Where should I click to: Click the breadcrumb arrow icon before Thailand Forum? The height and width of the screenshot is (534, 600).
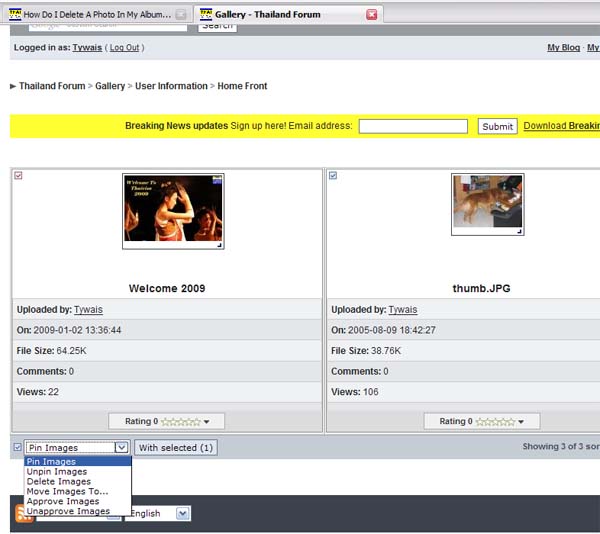pos(13,86)
